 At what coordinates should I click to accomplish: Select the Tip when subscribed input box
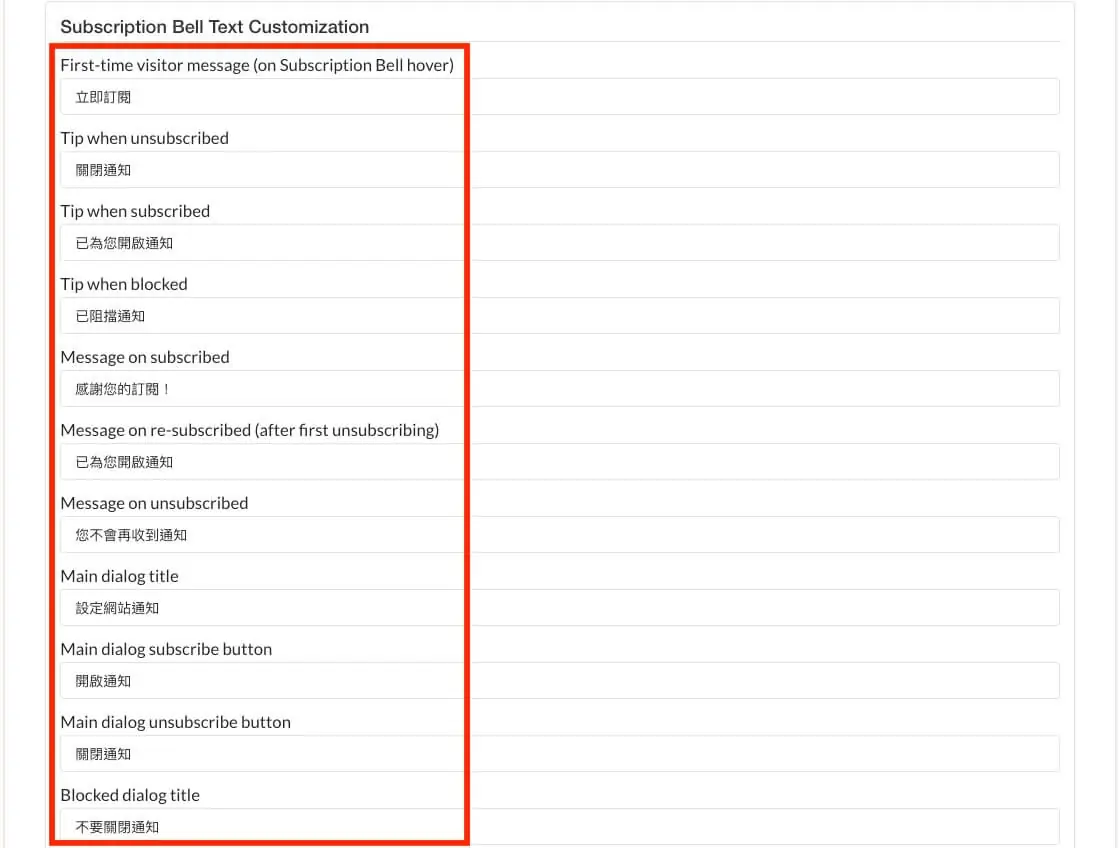tap(560, 243)
